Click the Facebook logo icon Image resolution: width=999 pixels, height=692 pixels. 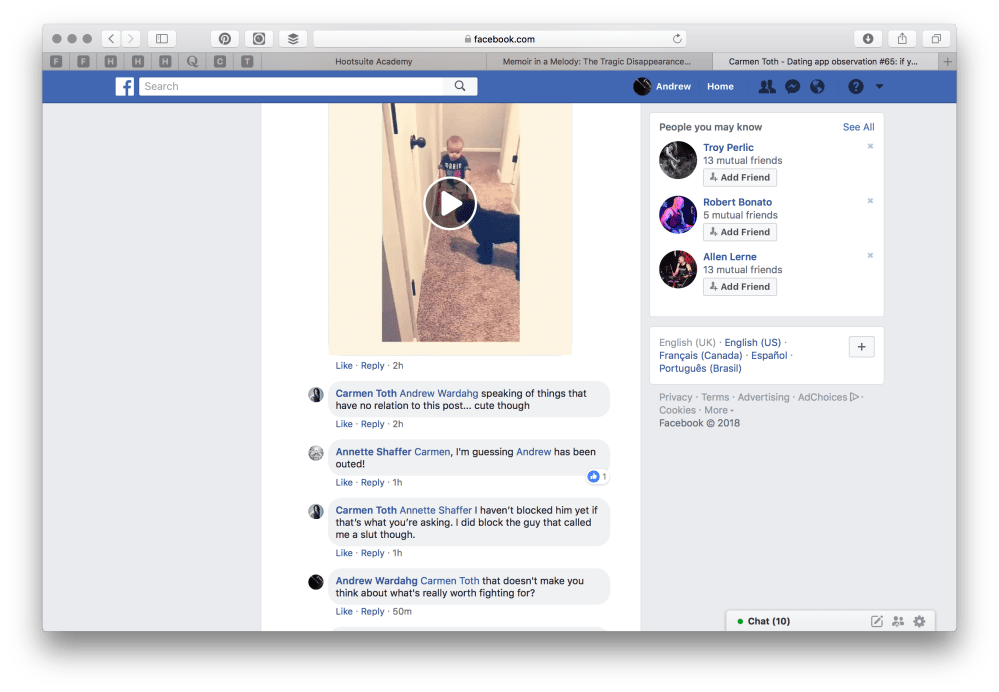125,87
